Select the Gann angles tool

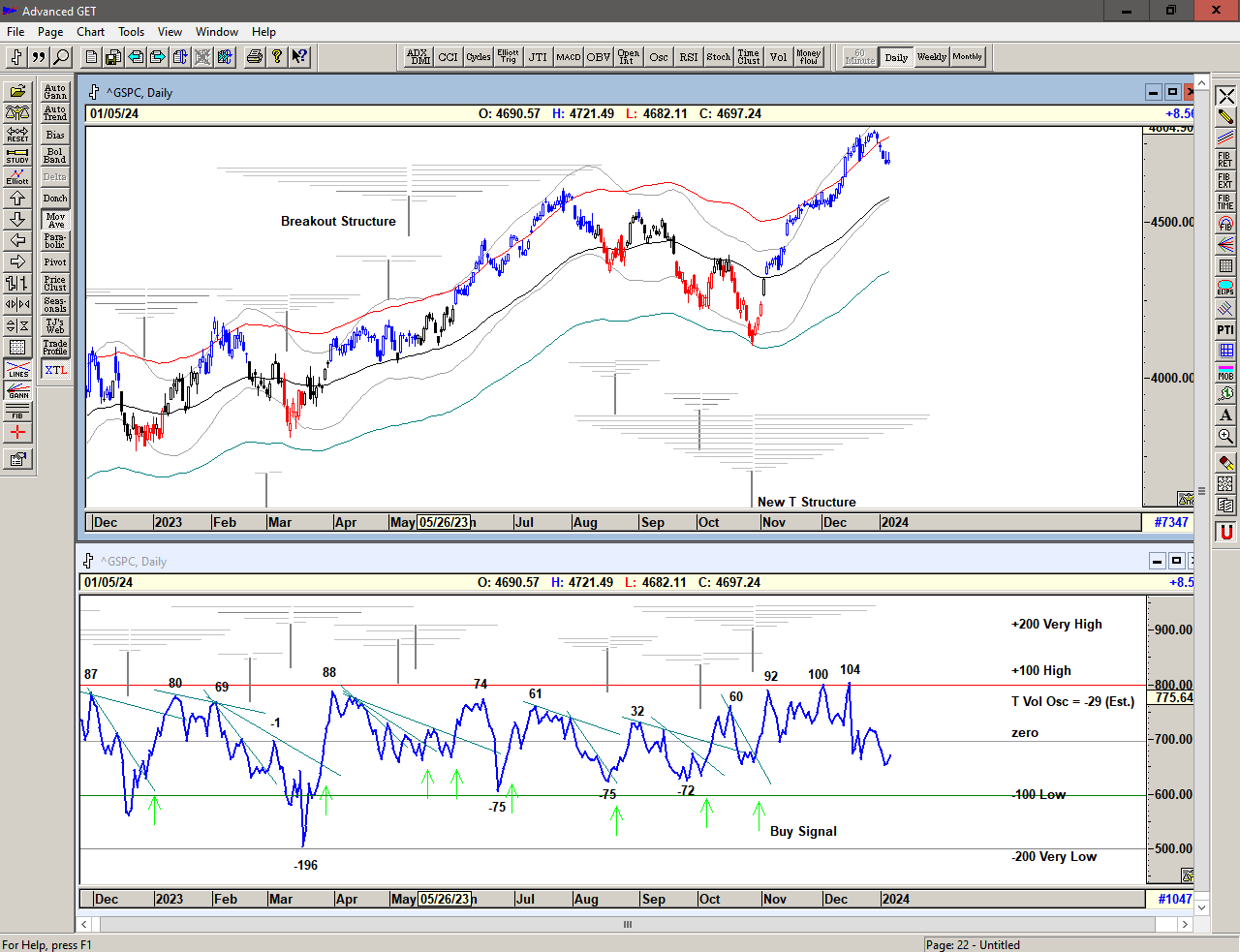(x=17, y=390)
